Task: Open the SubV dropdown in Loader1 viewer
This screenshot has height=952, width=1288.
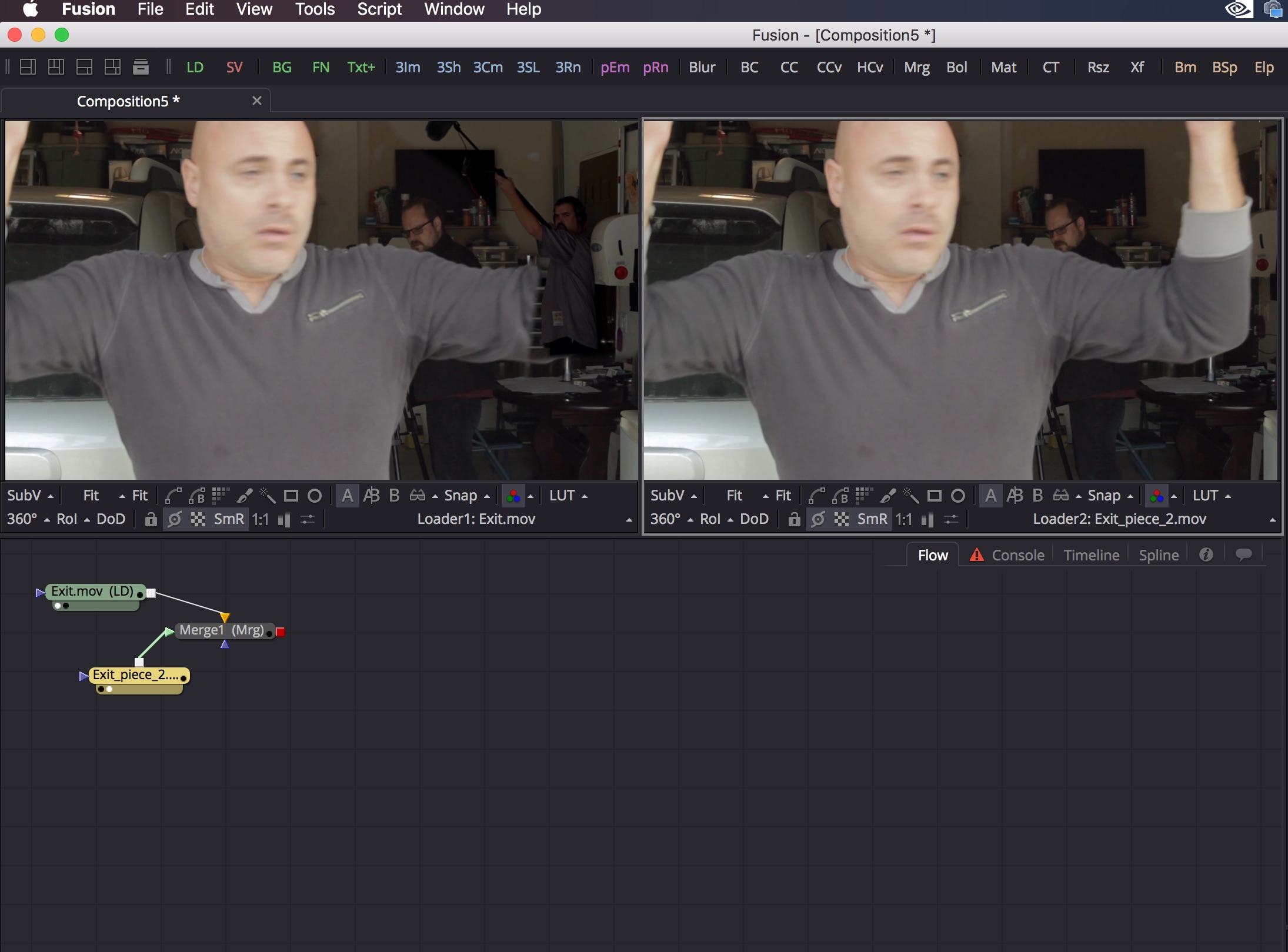Action: [30, 496]
